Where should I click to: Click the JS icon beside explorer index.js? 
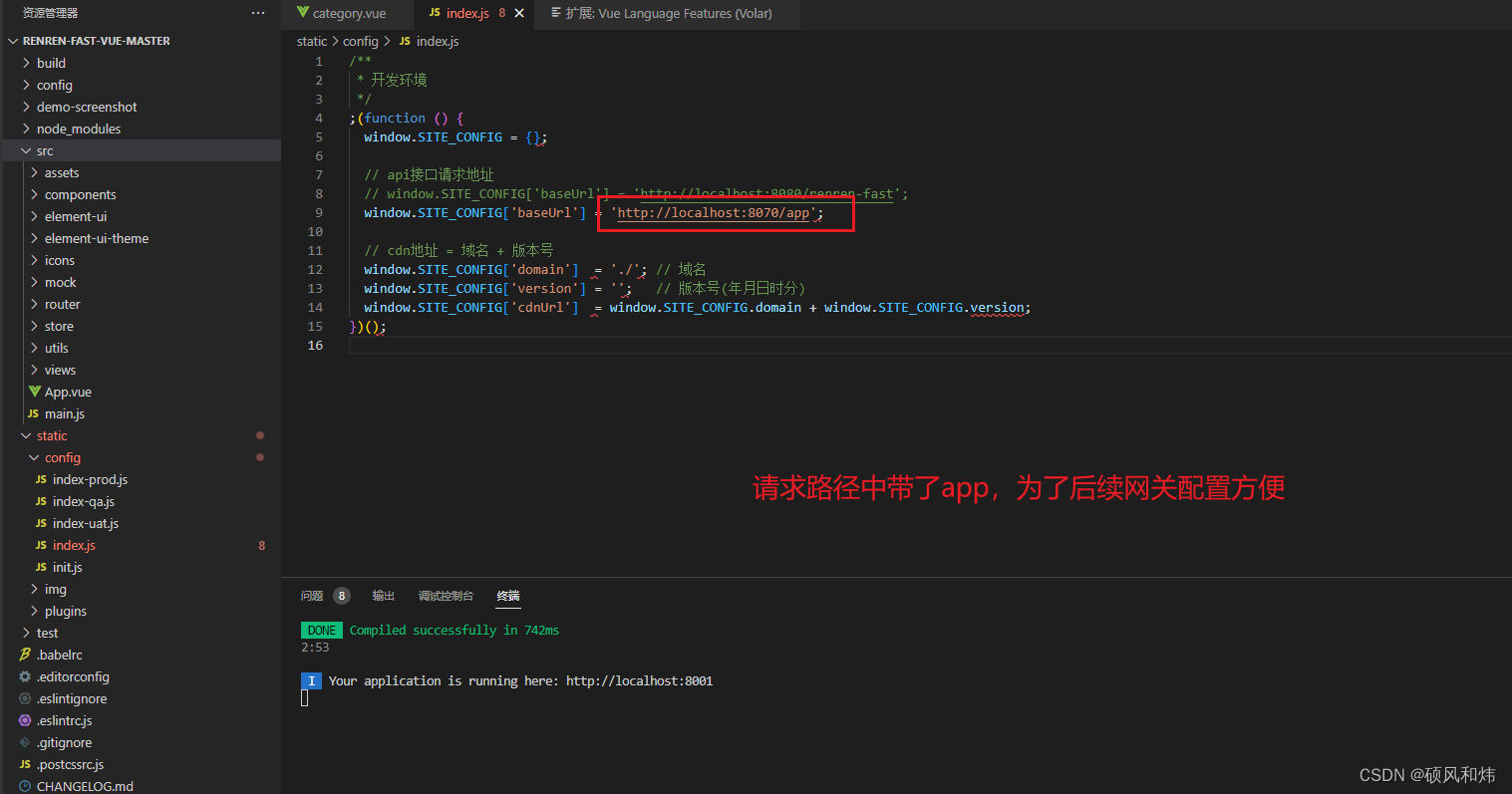[41, 545]
